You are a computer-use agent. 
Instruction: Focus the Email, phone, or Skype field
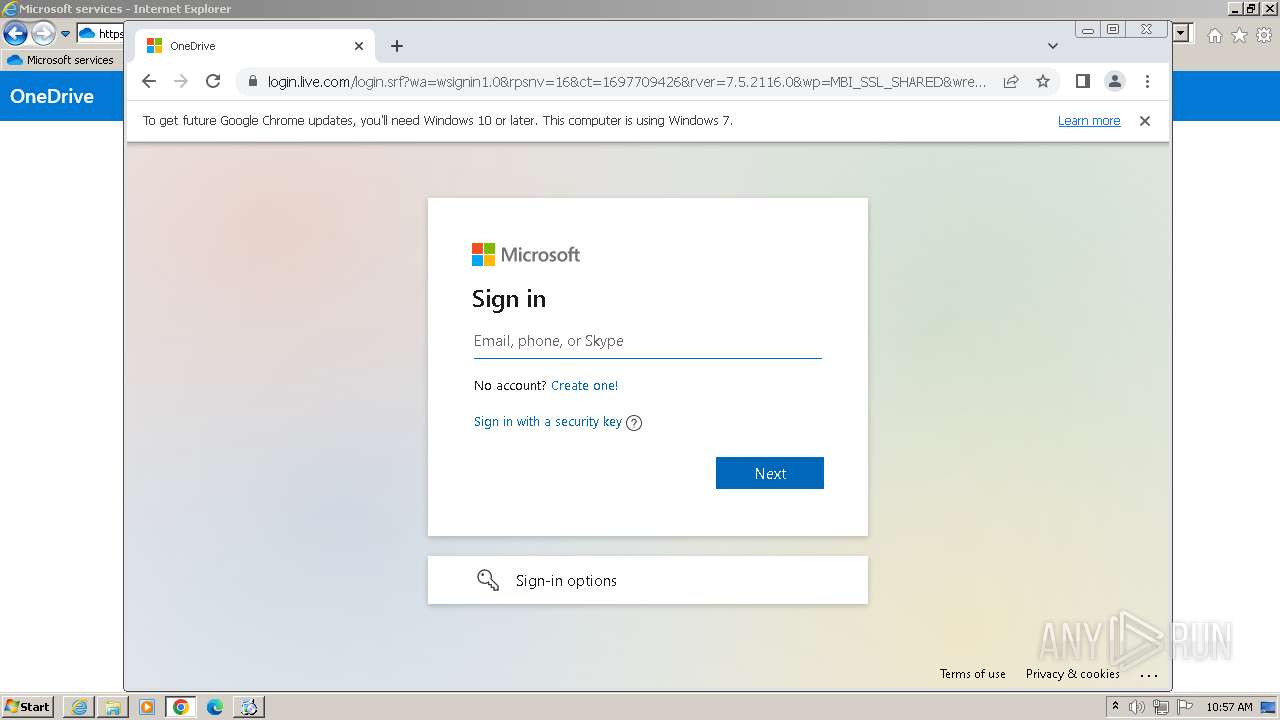tap(648, 341)
